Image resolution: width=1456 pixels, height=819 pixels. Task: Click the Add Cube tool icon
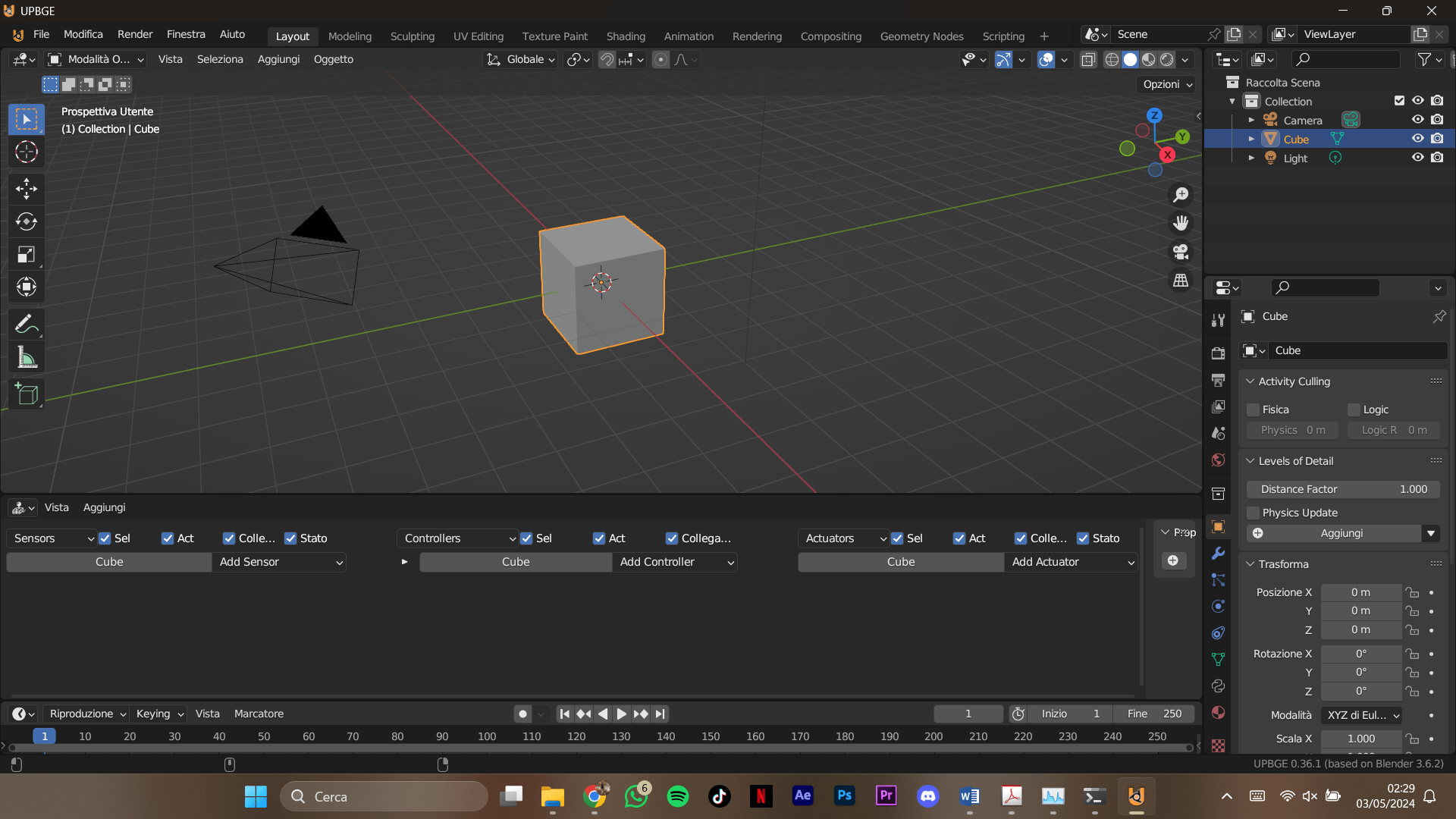pyautogui.click(x=27, y=394)
